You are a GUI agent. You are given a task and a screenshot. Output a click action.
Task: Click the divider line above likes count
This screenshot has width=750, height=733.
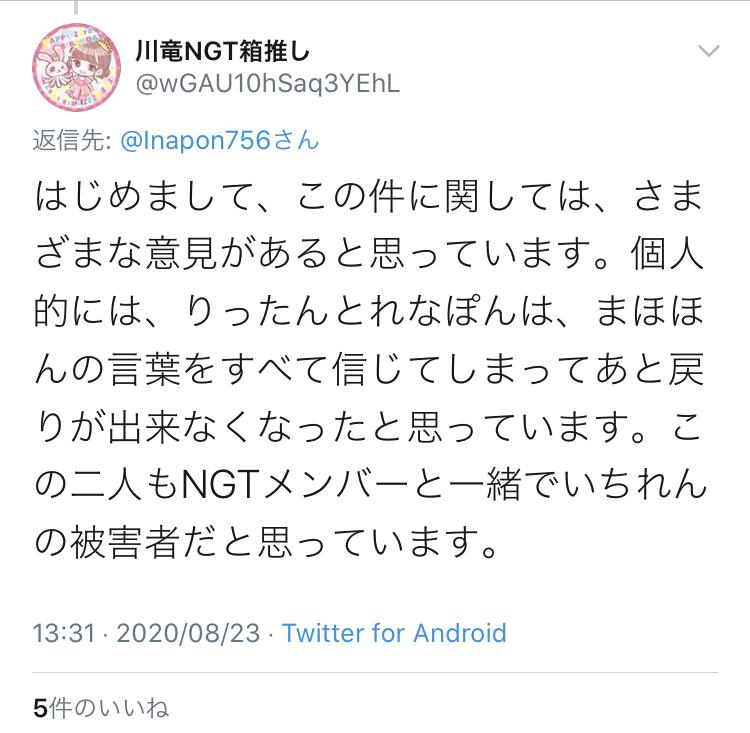tap(375, 673)
